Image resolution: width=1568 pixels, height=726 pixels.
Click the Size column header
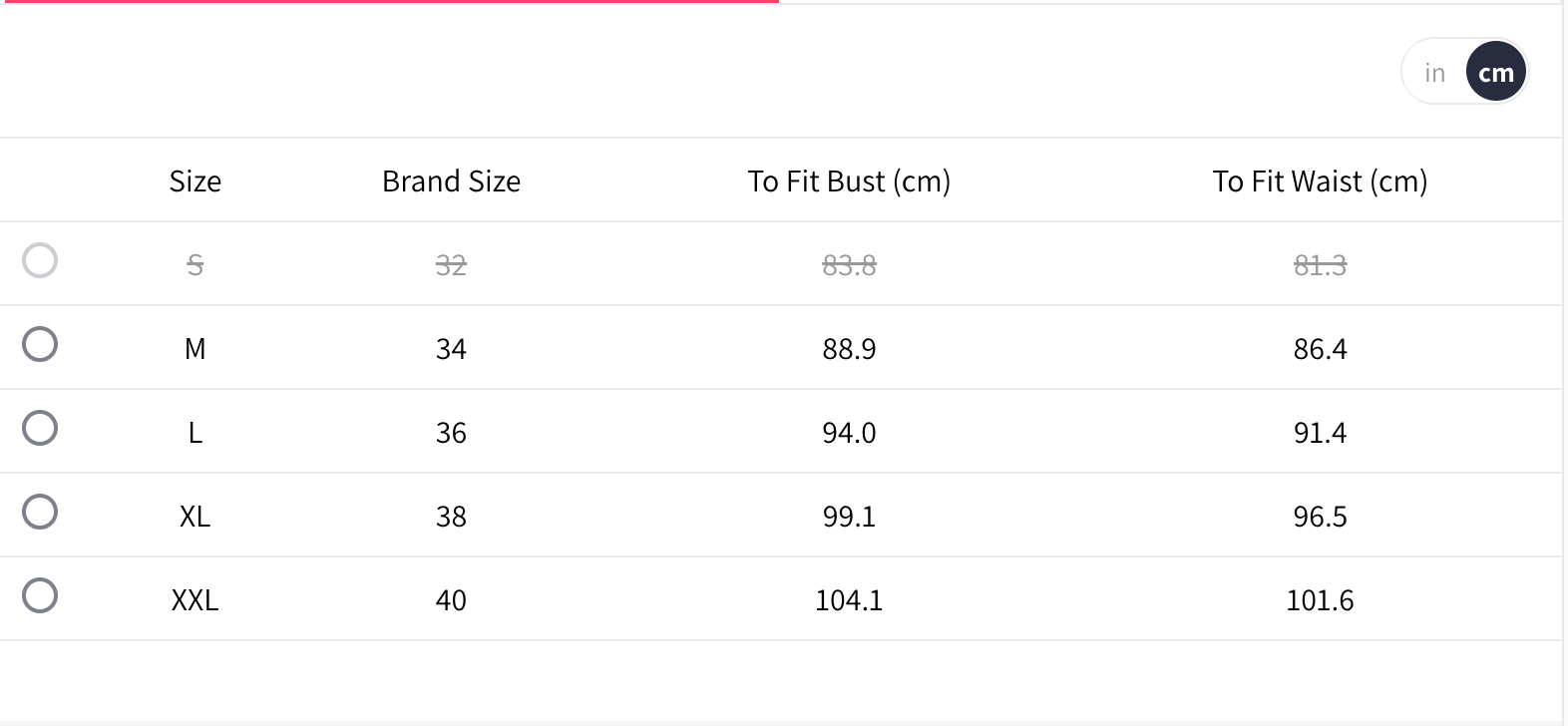[x=195, y=181]
